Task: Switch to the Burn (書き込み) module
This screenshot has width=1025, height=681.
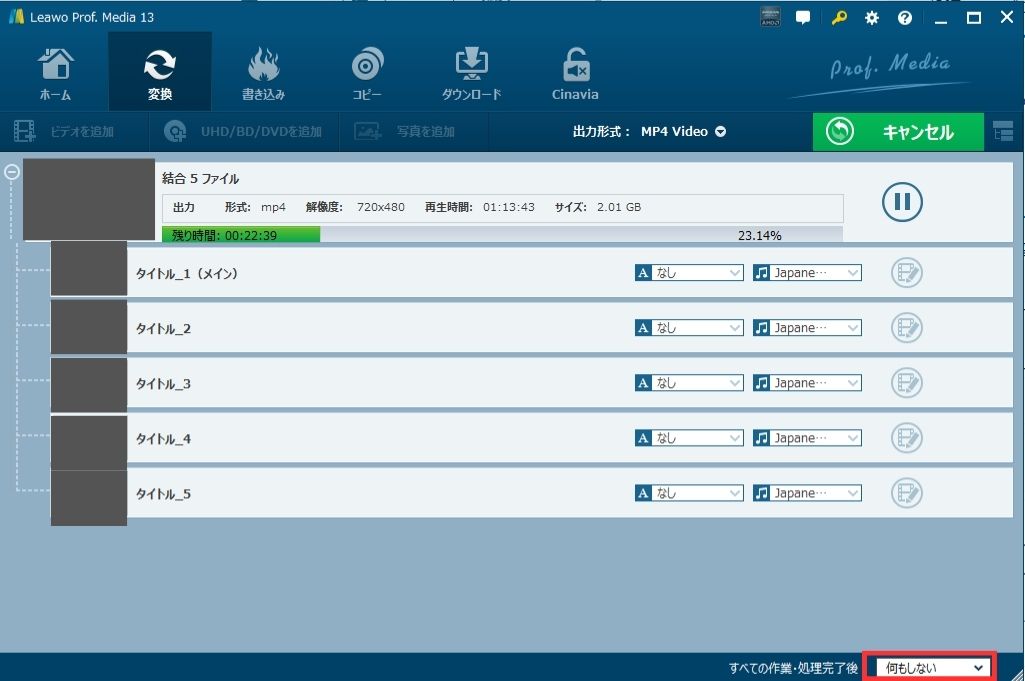Action: tap(263, 72)
